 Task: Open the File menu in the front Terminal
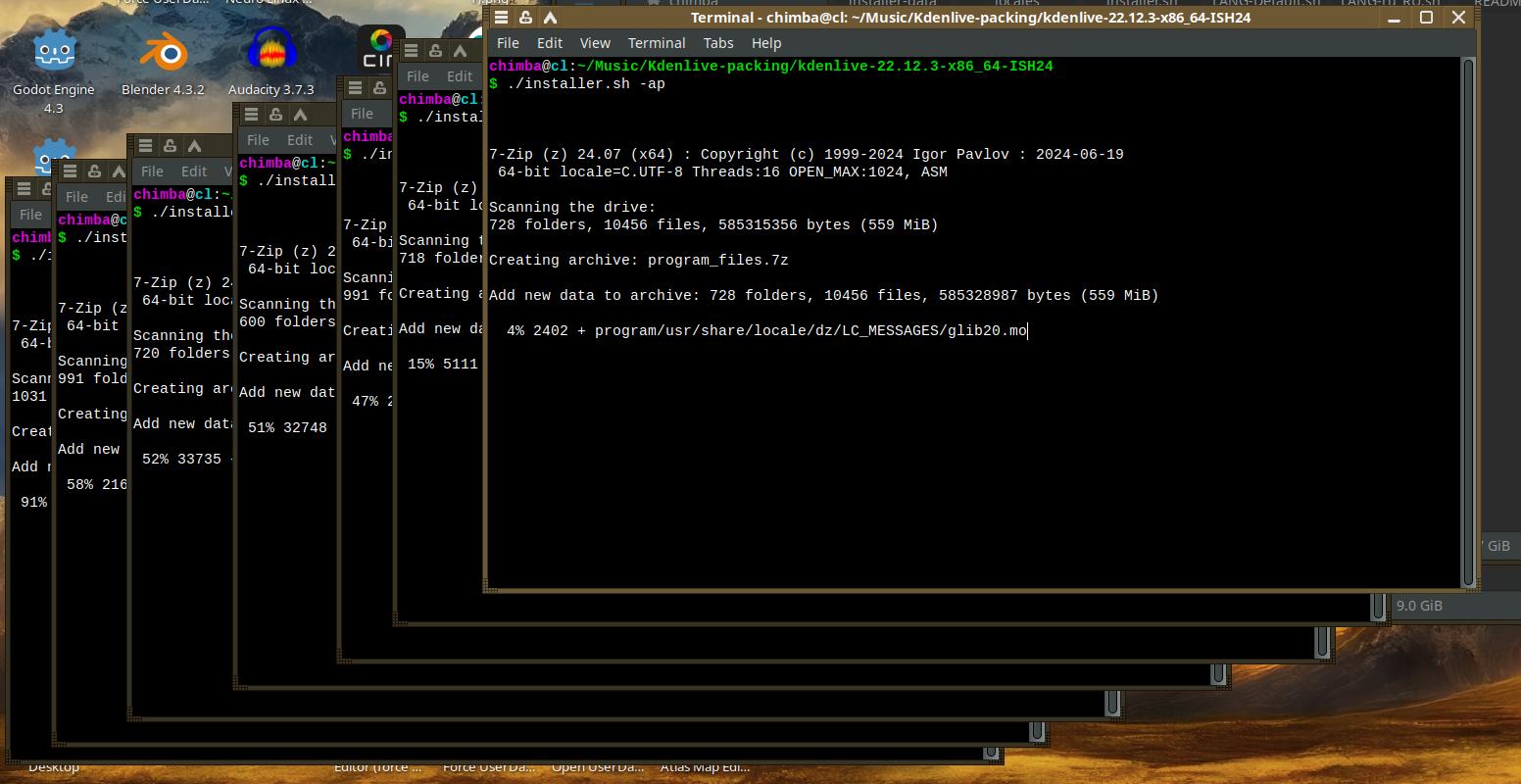click(508, 43)
